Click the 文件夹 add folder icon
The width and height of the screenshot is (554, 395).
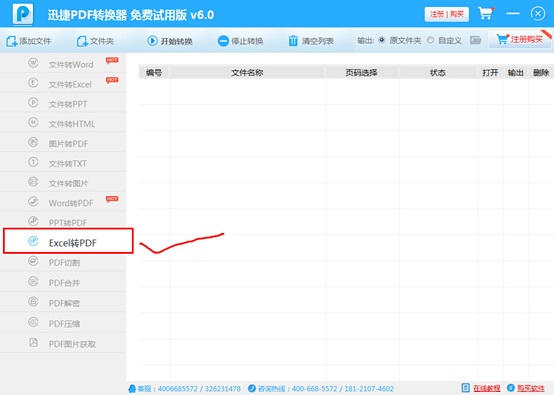pos(82,41)
